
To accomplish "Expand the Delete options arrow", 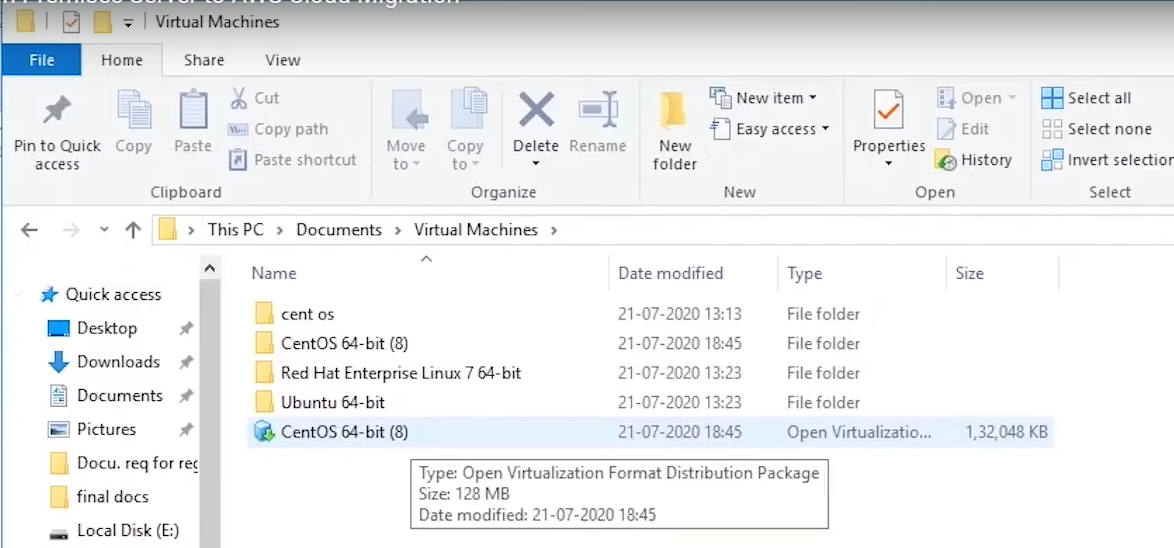I will [x=536, y=164].
